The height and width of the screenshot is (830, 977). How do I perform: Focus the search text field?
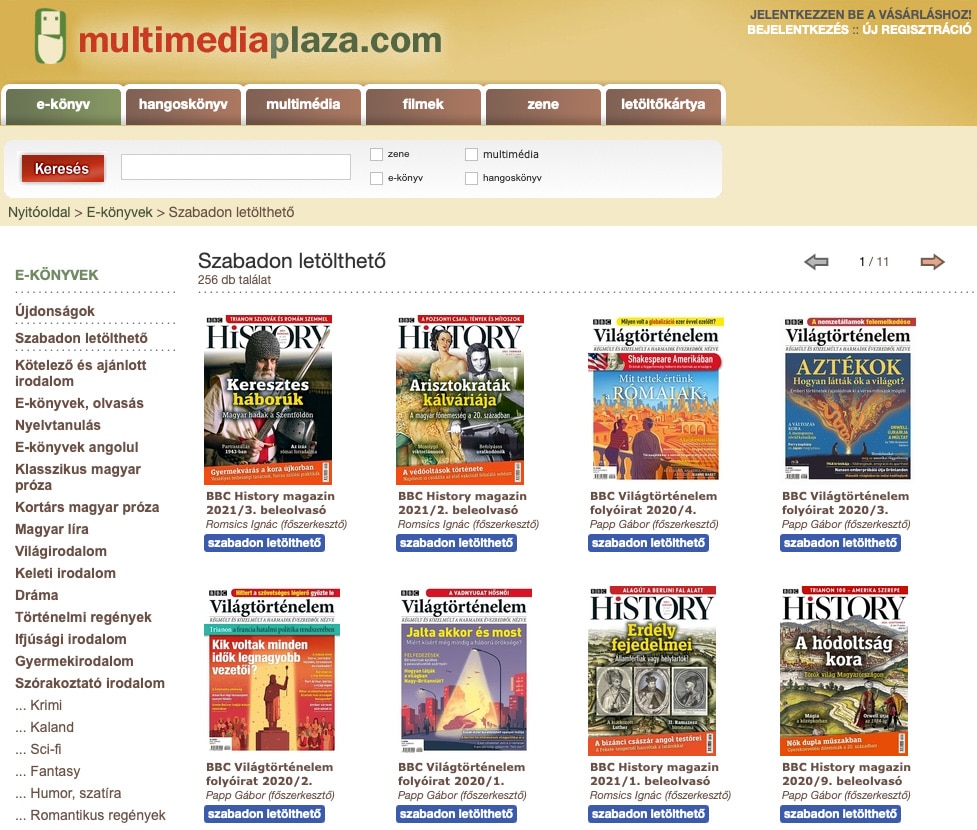[236, 167]
